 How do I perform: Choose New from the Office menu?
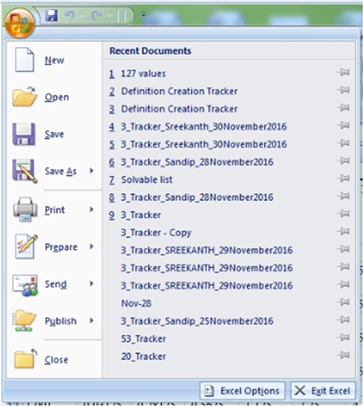pos(54,60)
